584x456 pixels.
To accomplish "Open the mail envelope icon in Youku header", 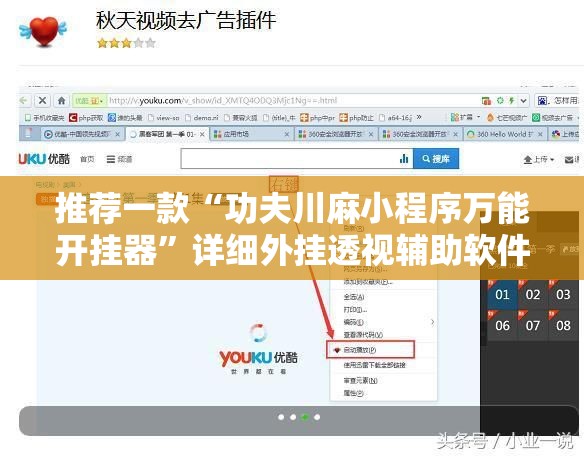I will coord(570,160).
